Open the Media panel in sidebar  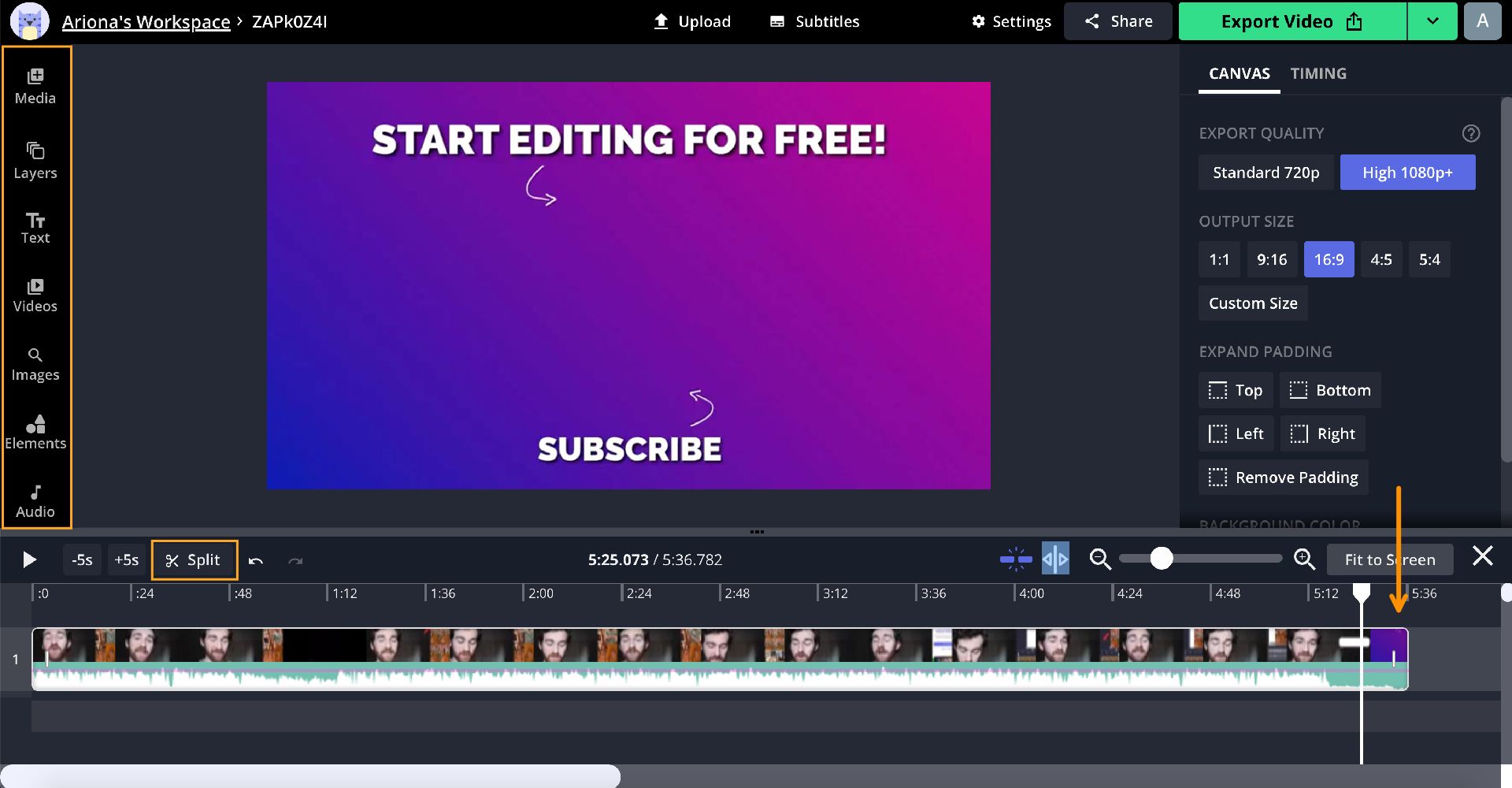[35, 86]
